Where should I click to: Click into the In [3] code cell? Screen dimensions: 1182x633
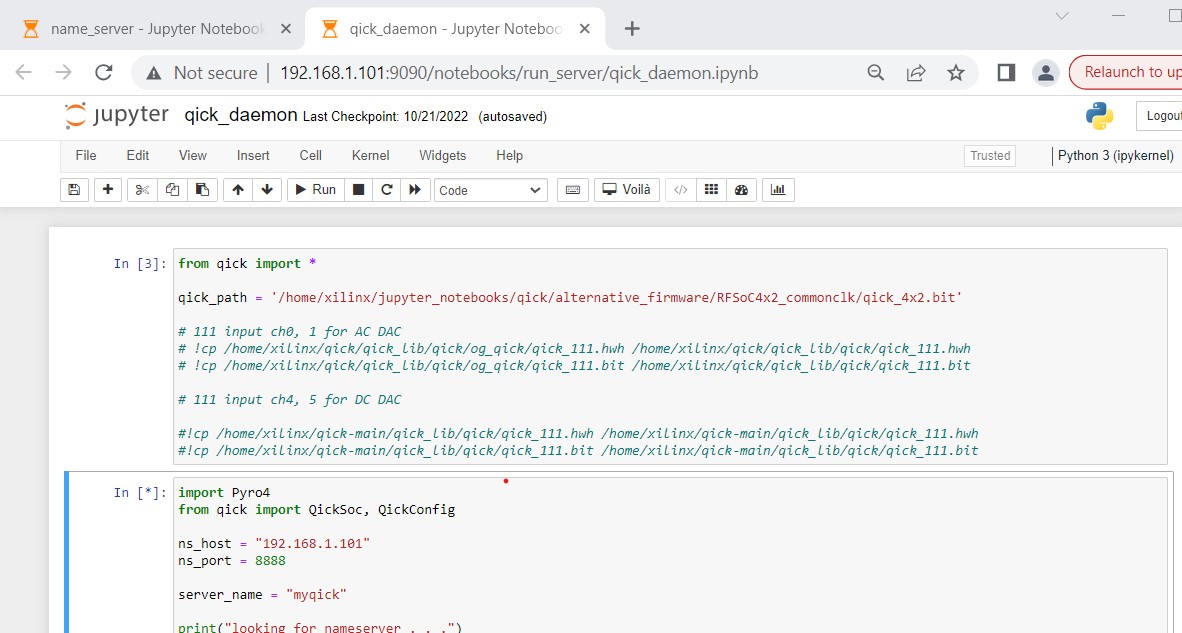click(x=670, y=356)
